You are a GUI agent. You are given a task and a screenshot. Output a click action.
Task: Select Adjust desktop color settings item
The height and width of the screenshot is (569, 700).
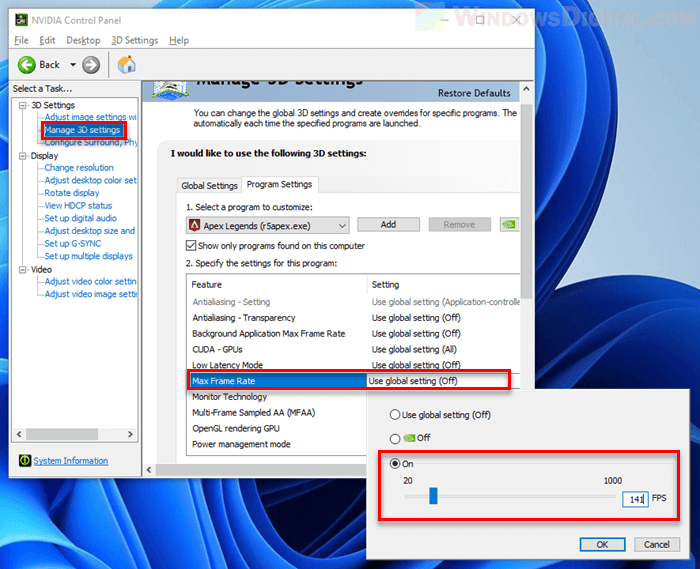point(91,180)
